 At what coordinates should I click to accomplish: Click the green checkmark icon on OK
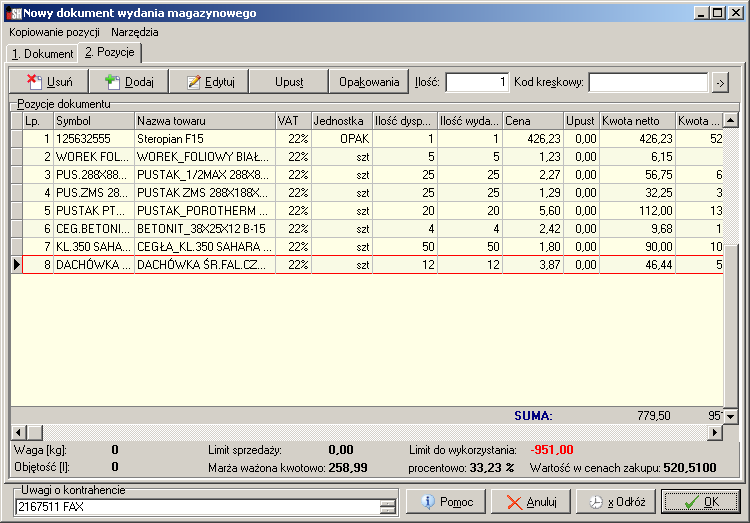(692, 502)
